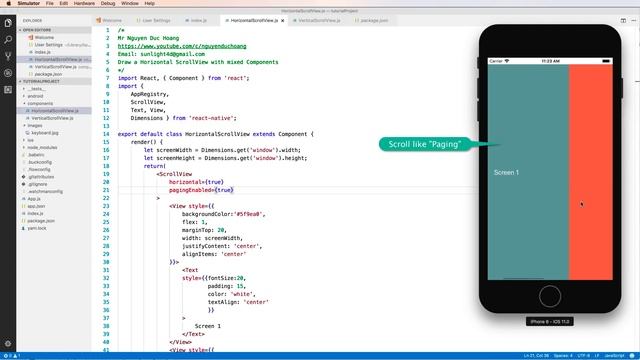
Task: Collapse the TUTORIALPROJECT section
Action: [x=54, y=82]
